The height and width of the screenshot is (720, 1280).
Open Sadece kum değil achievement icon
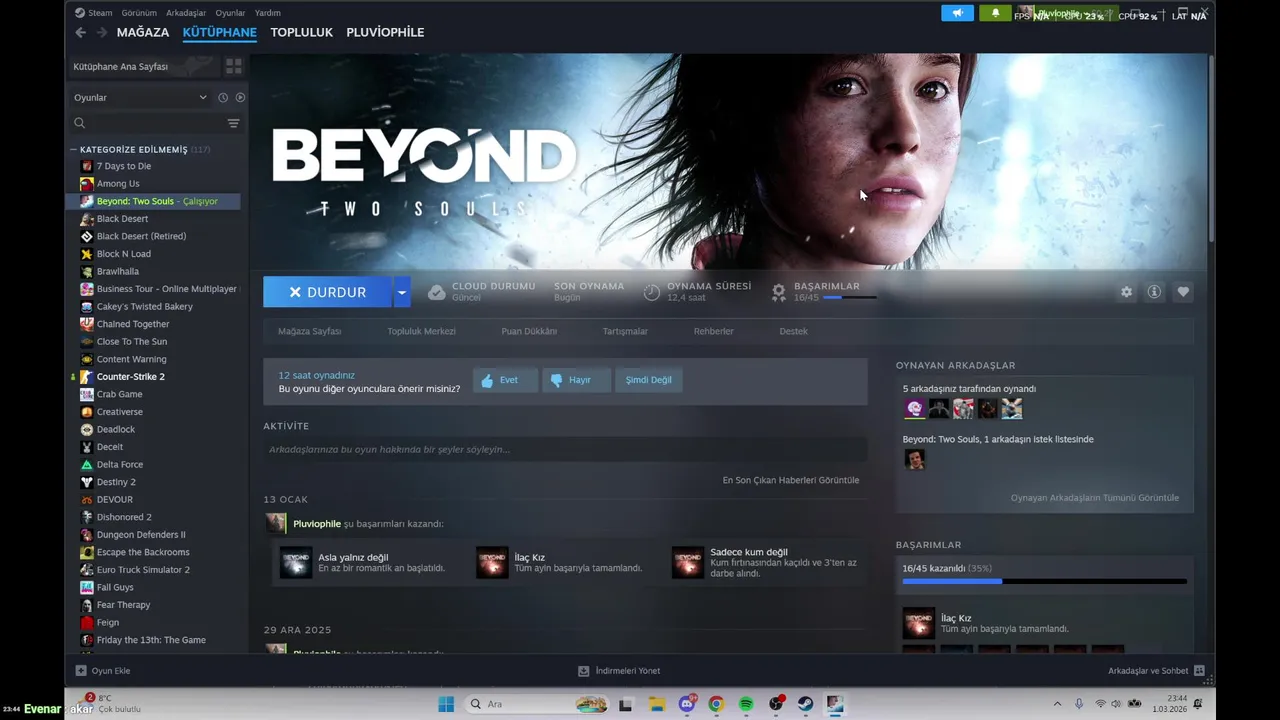point(688,562)
